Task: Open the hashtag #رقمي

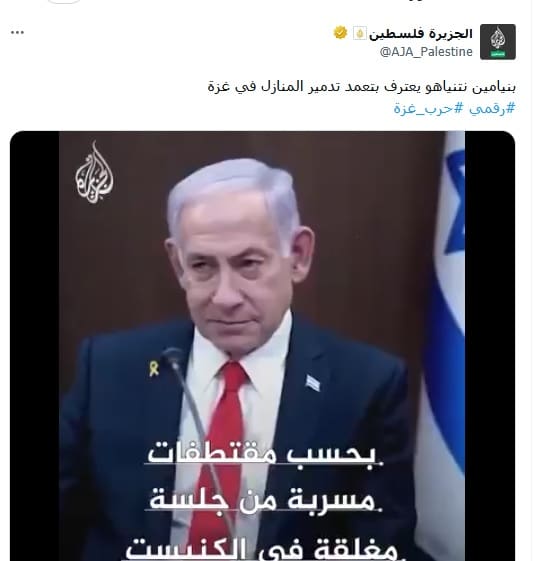Action: point(492,108)
